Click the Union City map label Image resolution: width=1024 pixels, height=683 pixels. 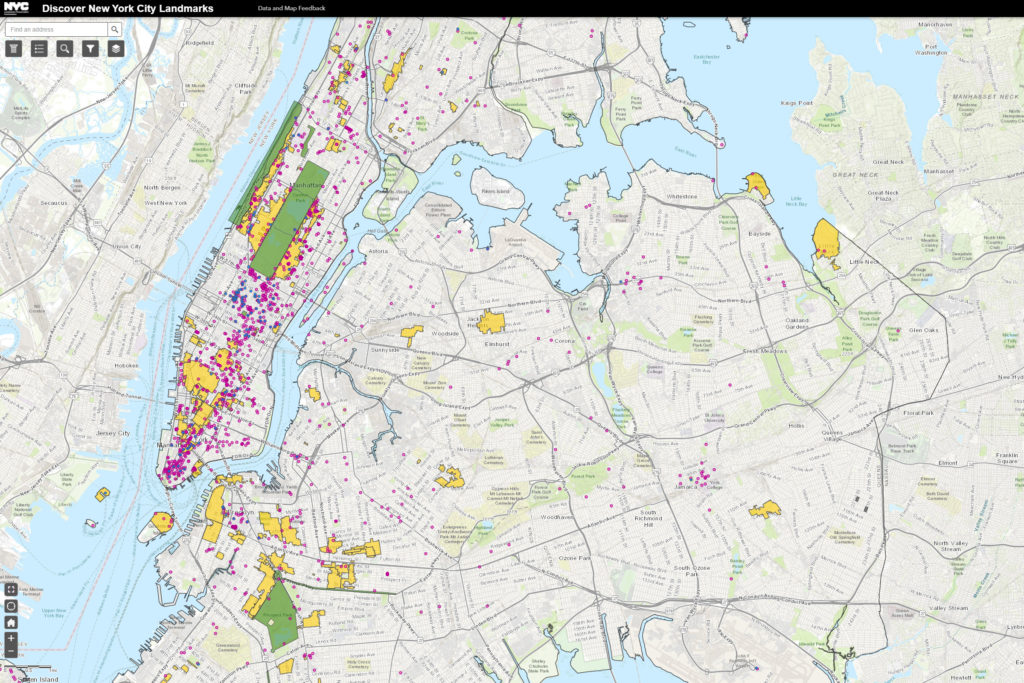127,247
